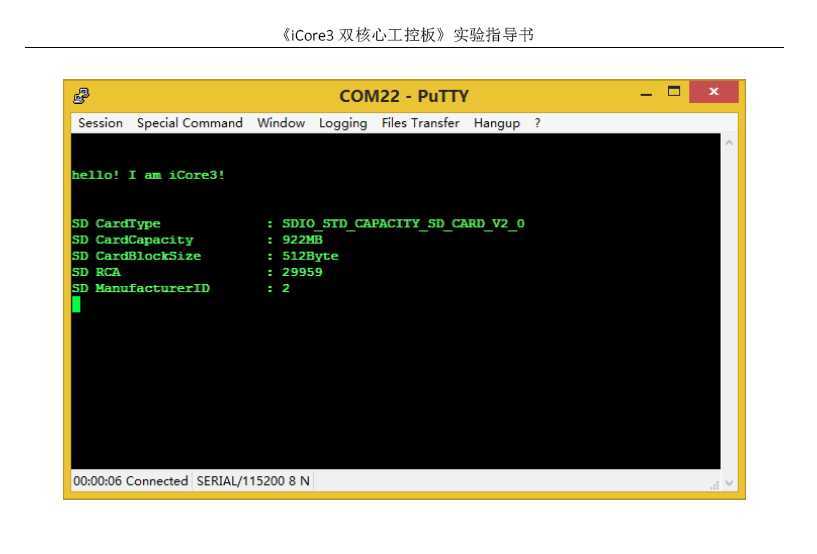817x554 pixels.
Task: Click the 29959 RCA value
Action: [x=302, y=272]
